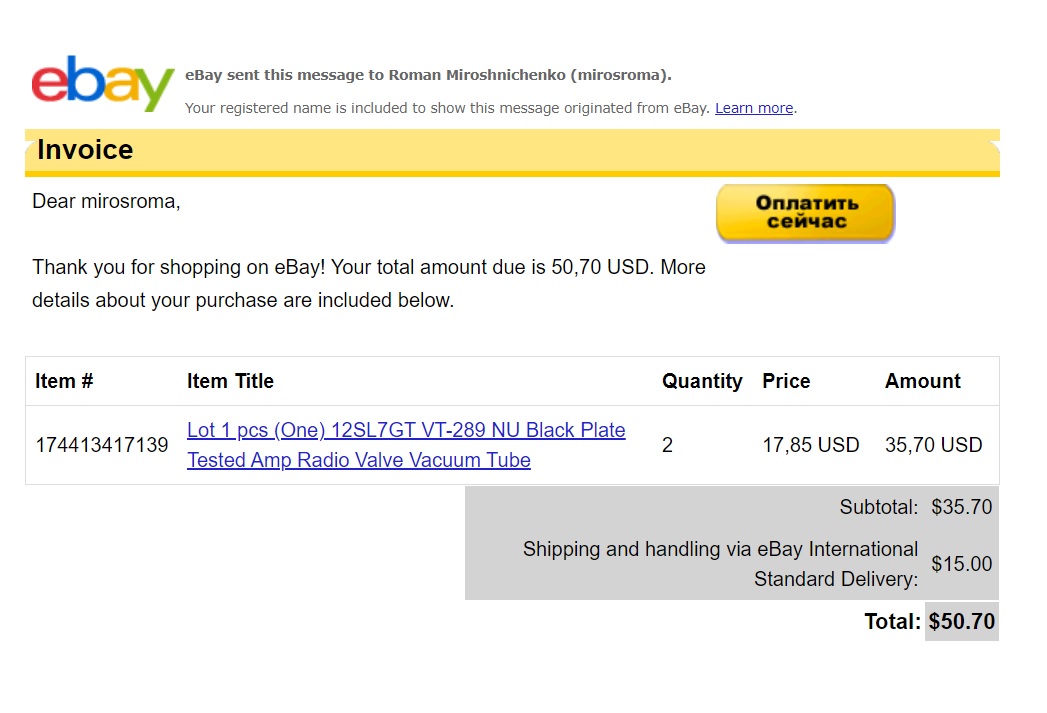The height and width of the screenshot is (713, 1047).
Task: Click the Item # column header
Action: tap(64, 381)
